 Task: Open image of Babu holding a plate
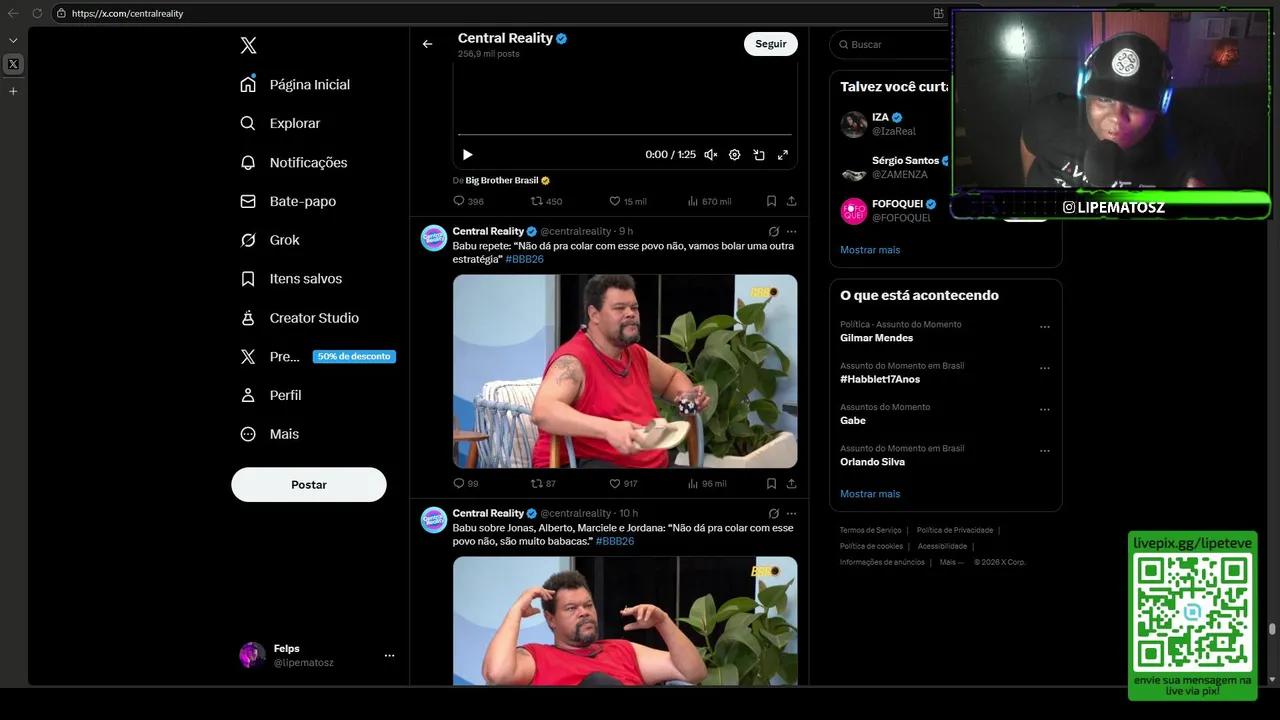pos(625,371)
